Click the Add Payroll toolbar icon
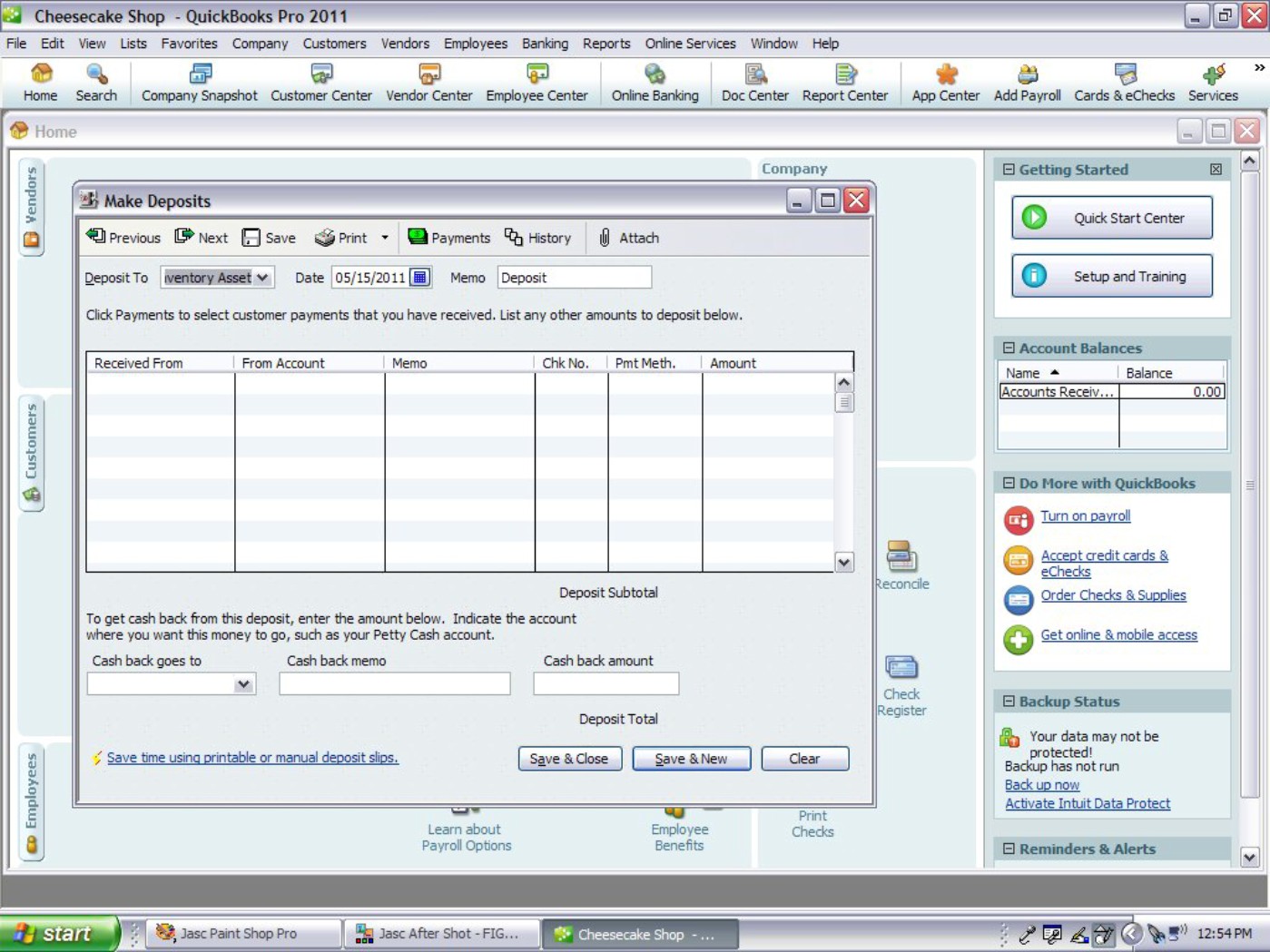 click(x=1027, y=83)
